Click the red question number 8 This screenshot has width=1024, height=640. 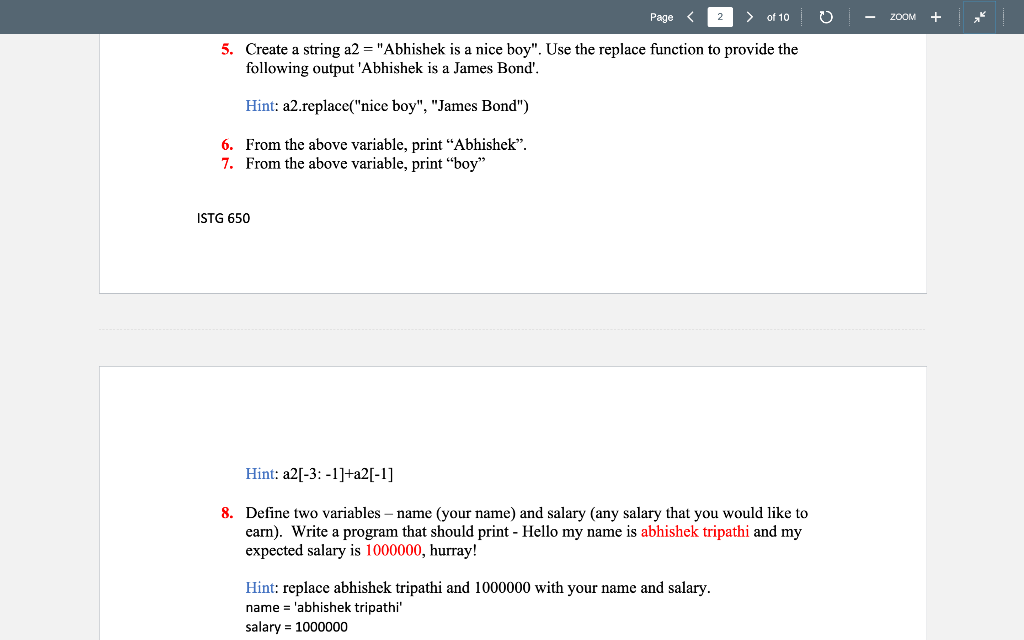pyautogui.click(x=226, y=512)
